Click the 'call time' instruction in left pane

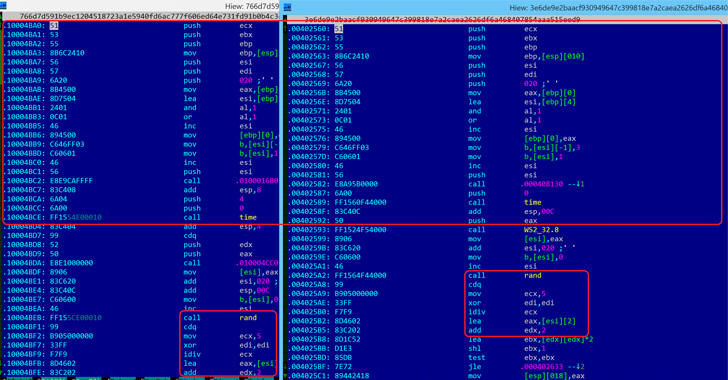[x=220, y=217]
